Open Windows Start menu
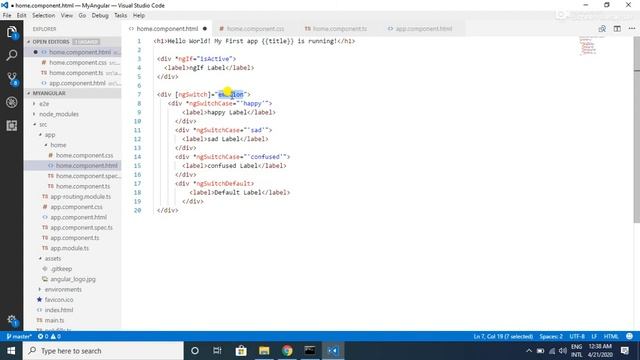The image size is (640, 360). click(x=11, y=351)
